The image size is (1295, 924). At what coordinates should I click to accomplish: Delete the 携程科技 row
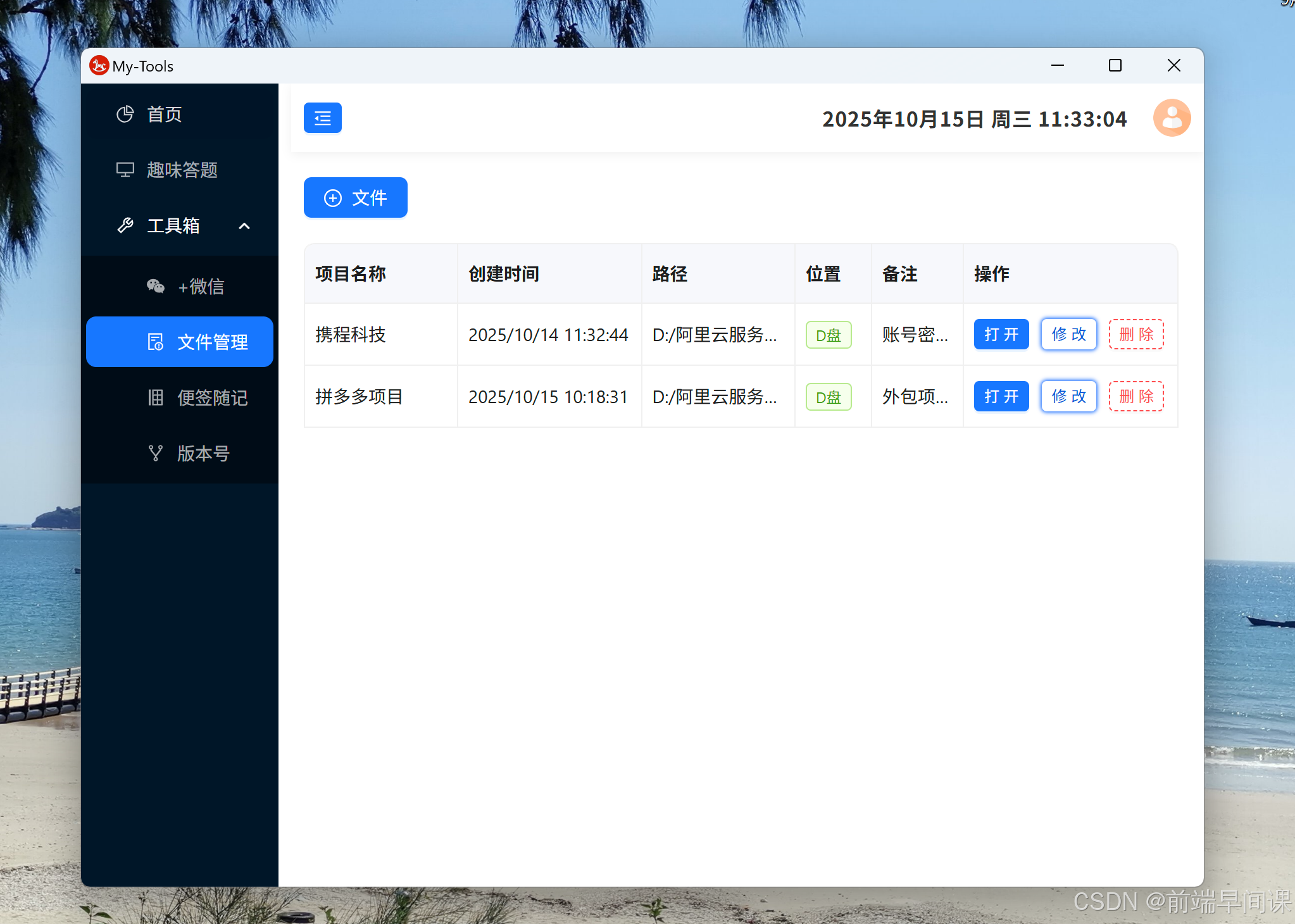[1136, 335]
